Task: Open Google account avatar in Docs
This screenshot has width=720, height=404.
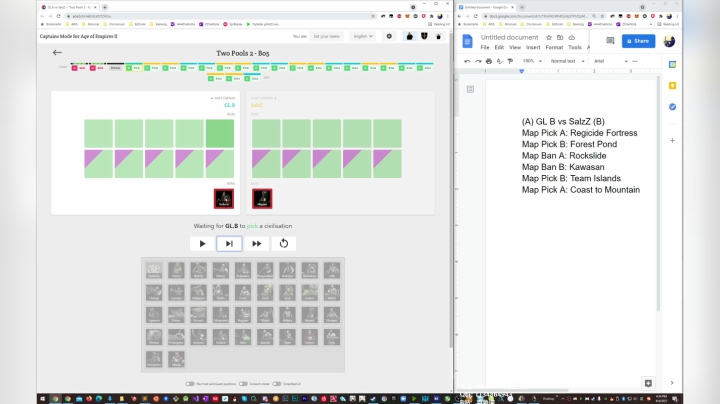Action: coord(669,41)
